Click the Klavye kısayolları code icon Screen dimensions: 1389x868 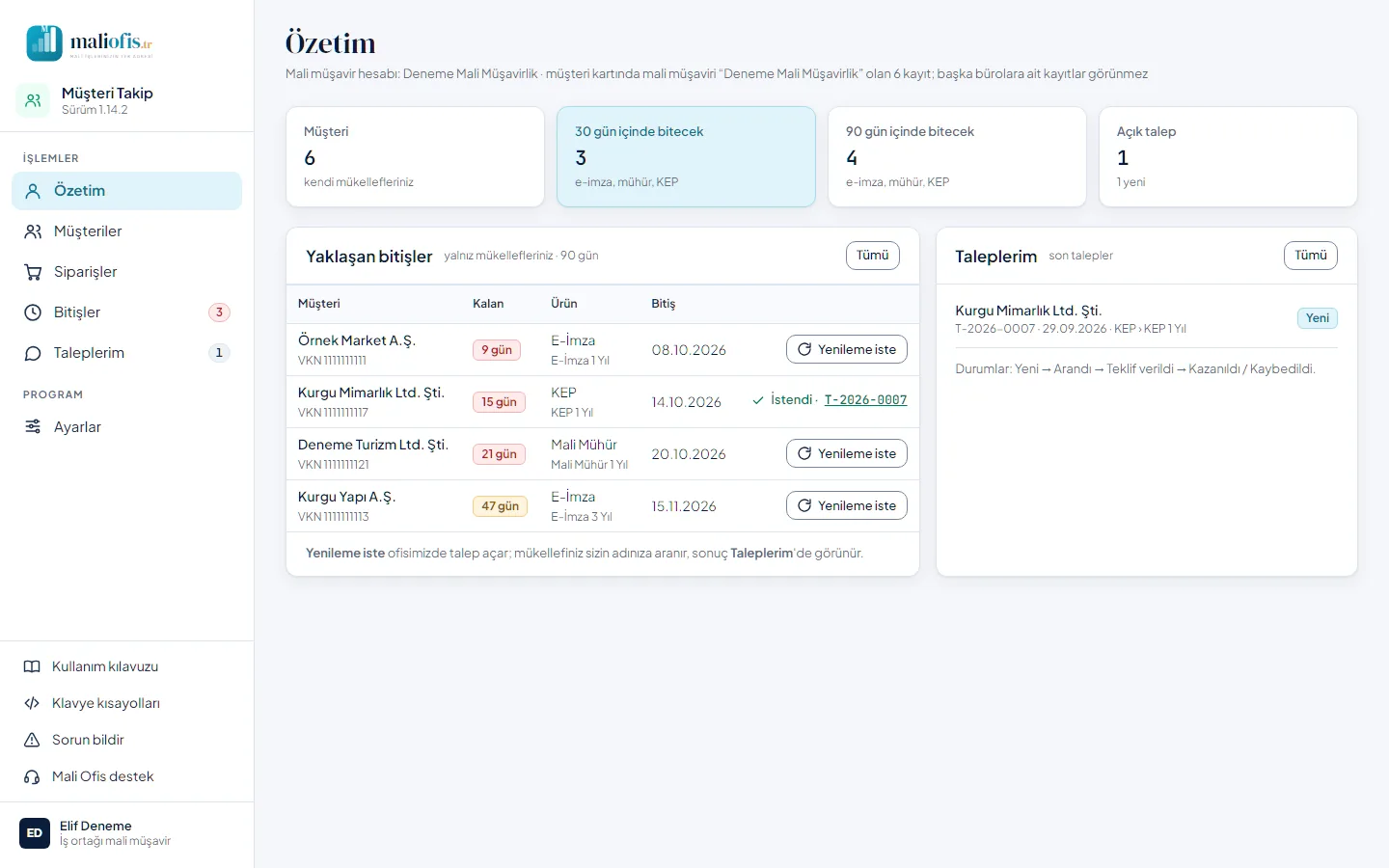coord(32,703)
